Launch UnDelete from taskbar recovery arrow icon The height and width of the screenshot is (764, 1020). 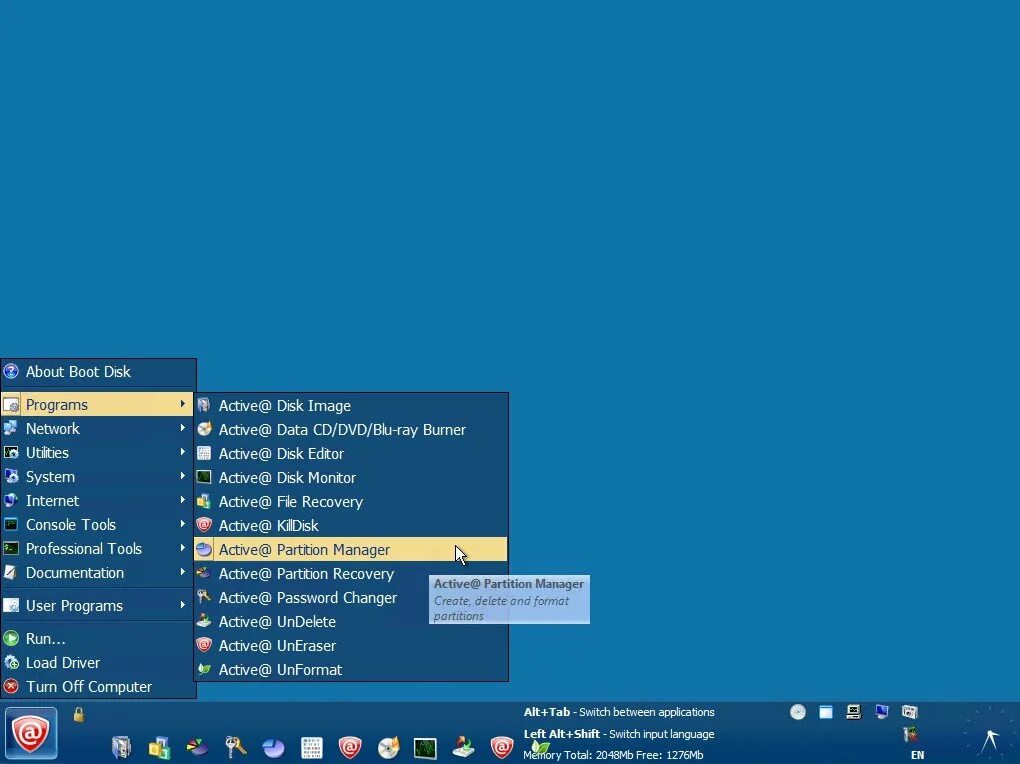pos(464,747)
